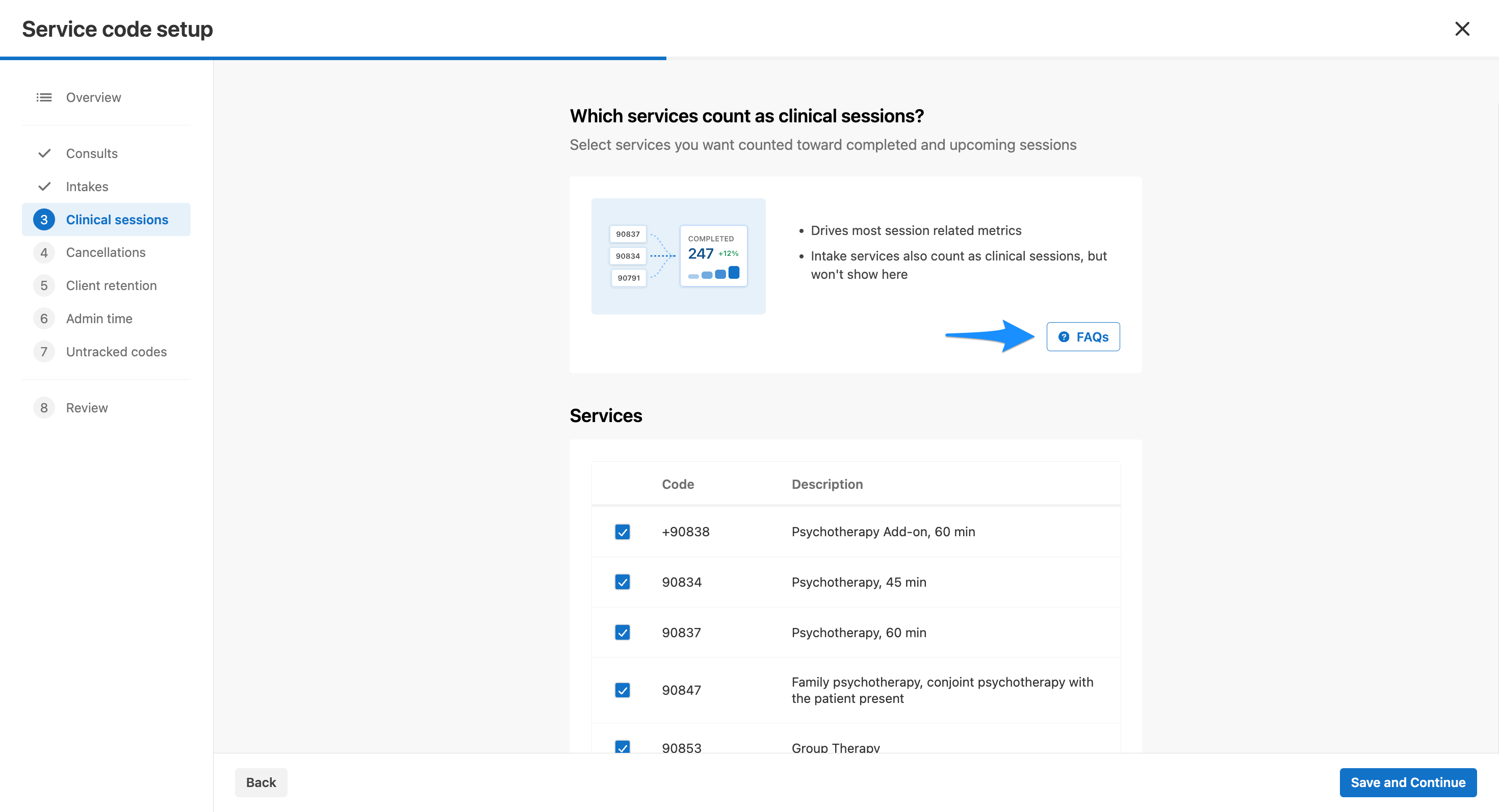Click the Overview list icon

coord(44,97)
